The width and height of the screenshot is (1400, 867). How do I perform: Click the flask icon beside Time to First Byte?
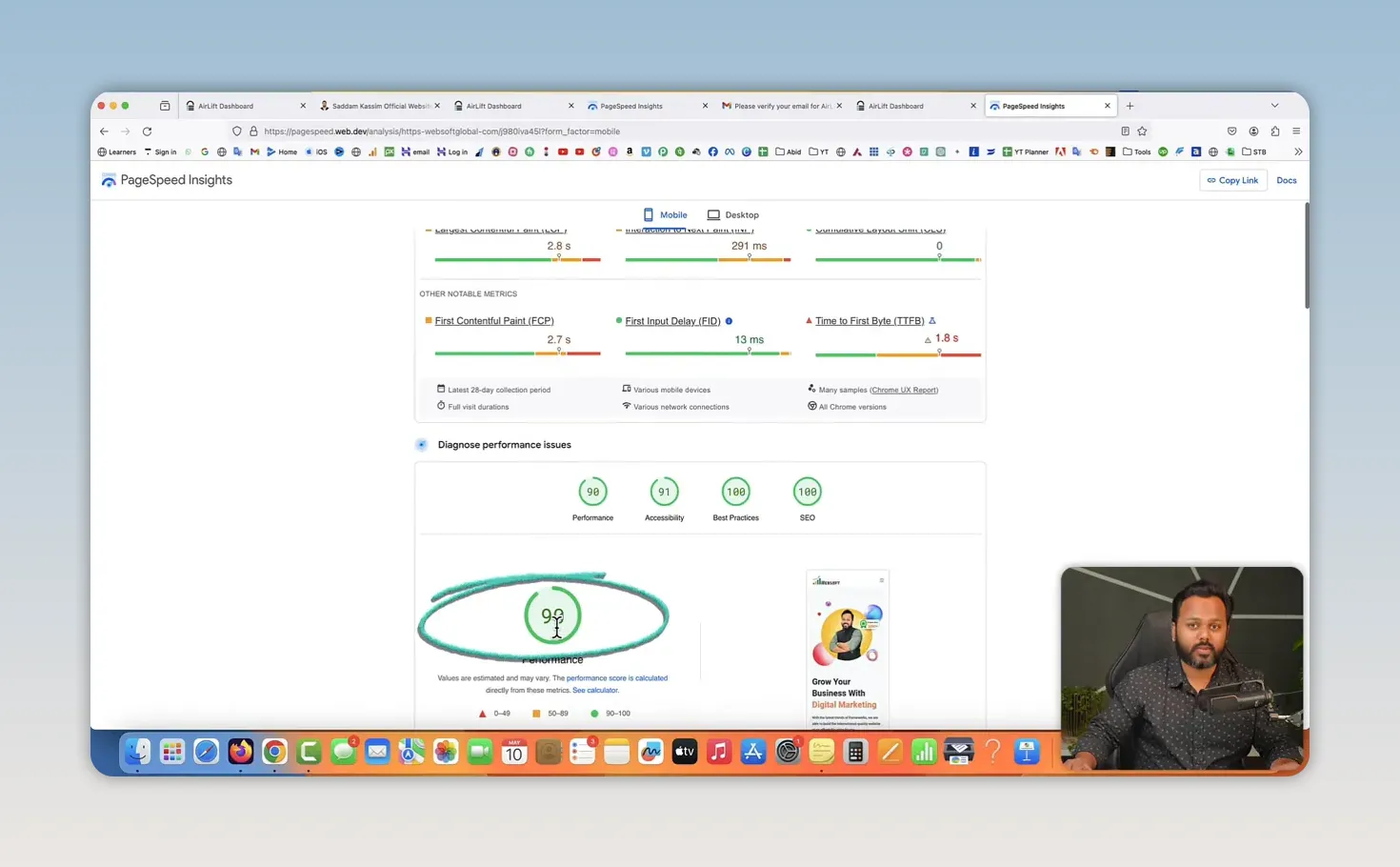[x=932, y=321]
